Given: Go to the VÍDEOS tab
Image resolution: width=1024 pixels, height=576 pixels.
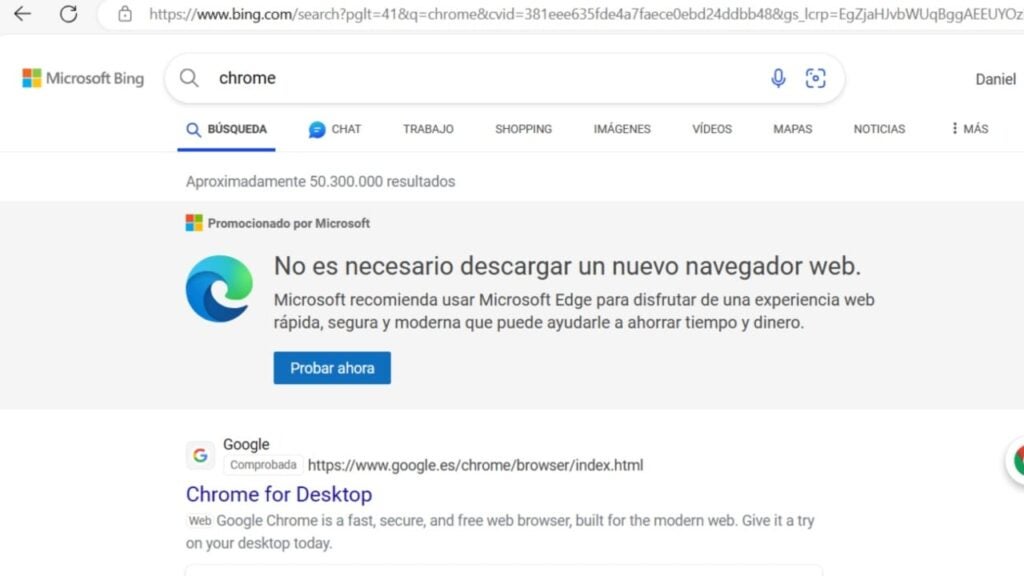Looking at the screenshot, I should 712,129.
